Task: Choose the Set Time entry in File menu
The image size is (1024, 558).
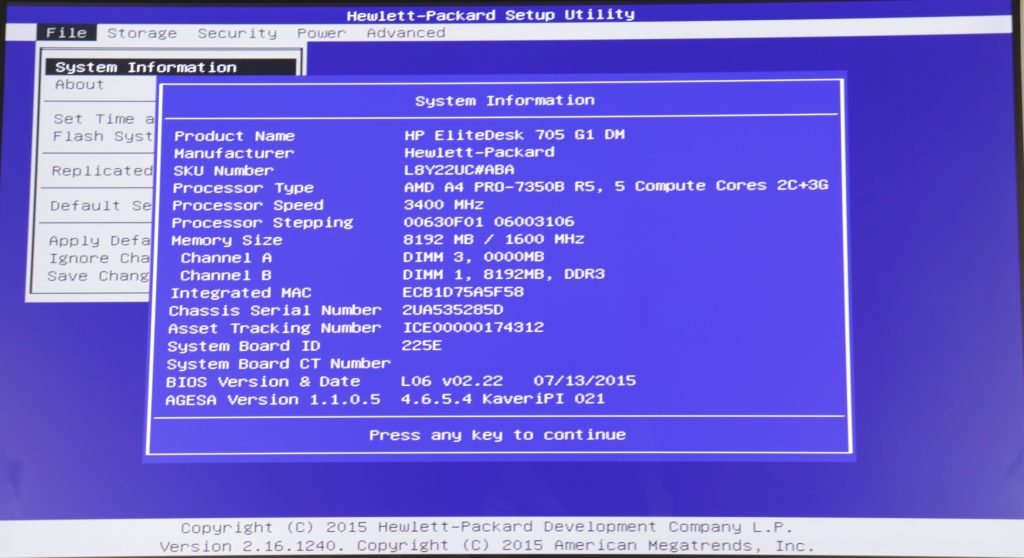Action: pos(103,119)
